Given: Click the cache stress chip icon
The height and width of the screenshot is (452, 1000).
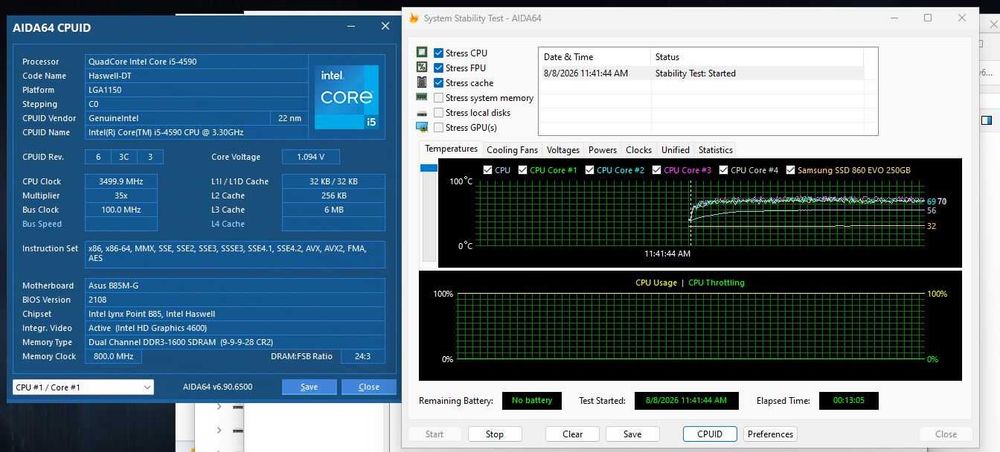Looking at the screenshot, I should [x=422, y=82].
